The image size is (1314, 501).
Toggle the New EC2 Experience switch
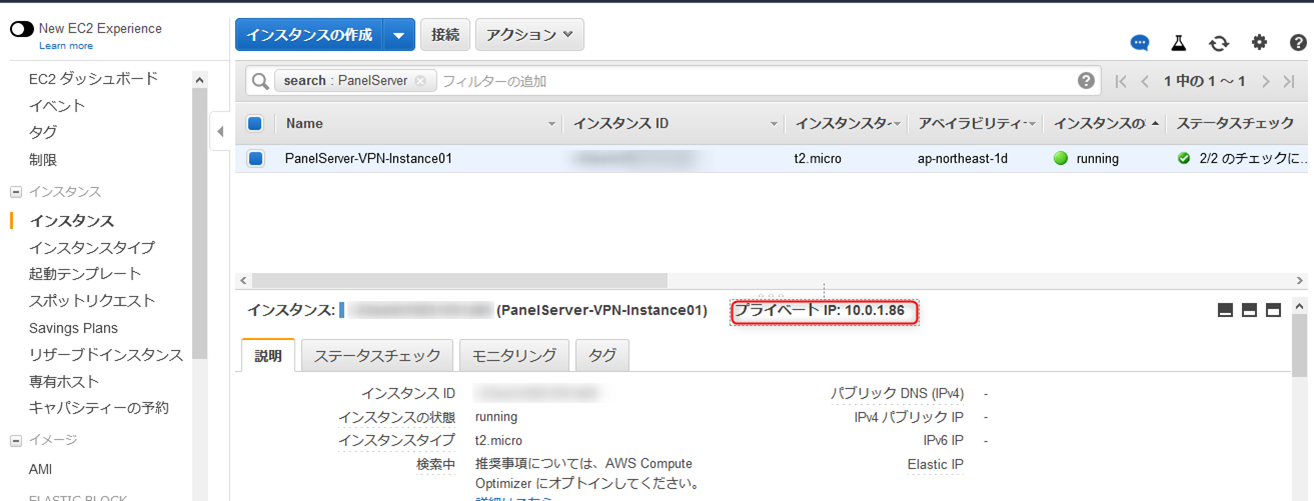tap(21, 29)
